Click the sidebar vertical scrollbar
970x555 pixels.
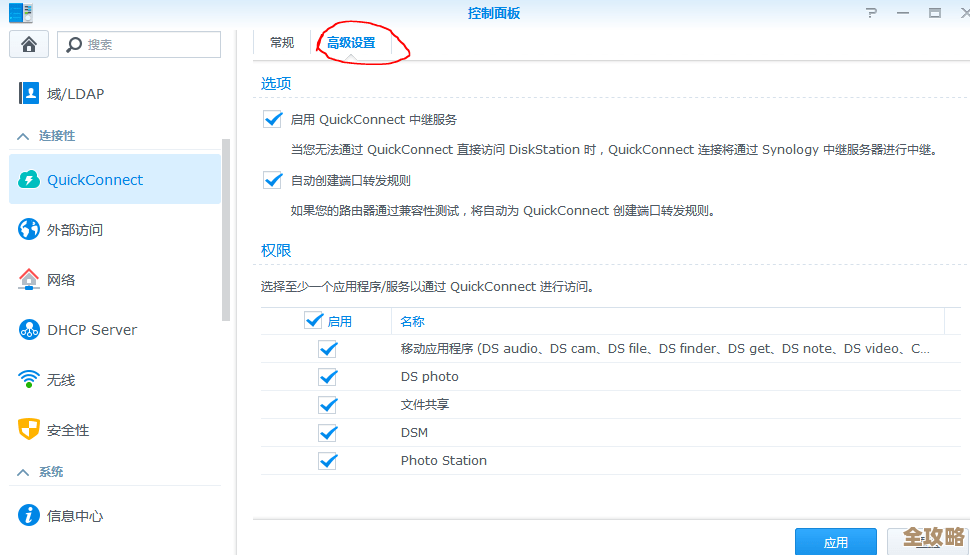point(226,230)
